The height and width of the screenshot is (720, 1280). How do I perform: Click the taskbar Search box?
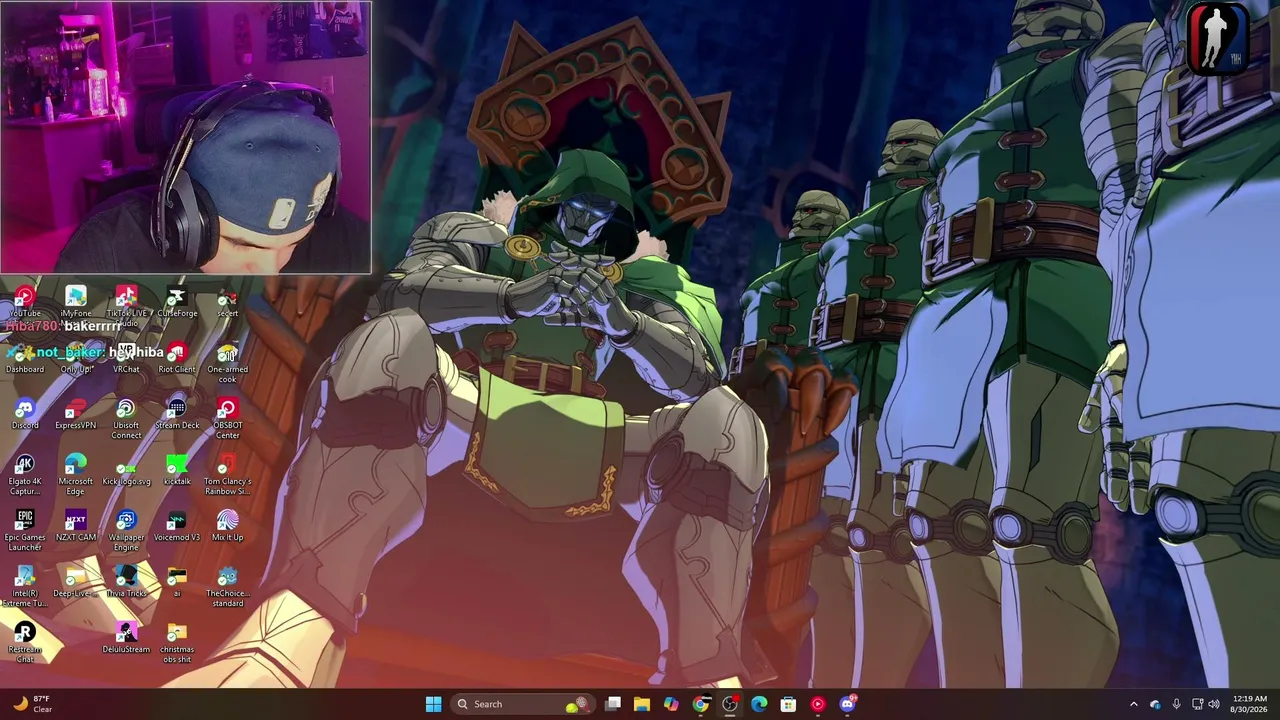click(x=521, y=704)
